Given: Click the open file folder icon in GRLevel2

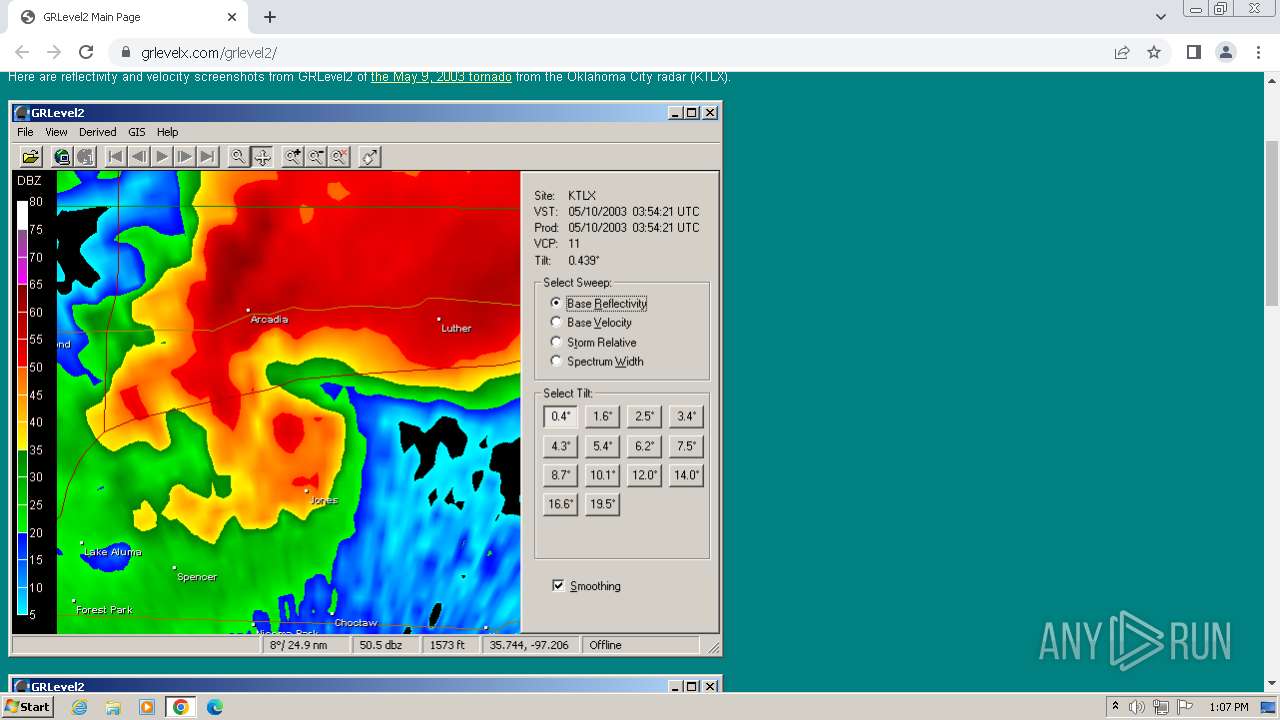Looking at the screenshot, I should coord(31,156).
